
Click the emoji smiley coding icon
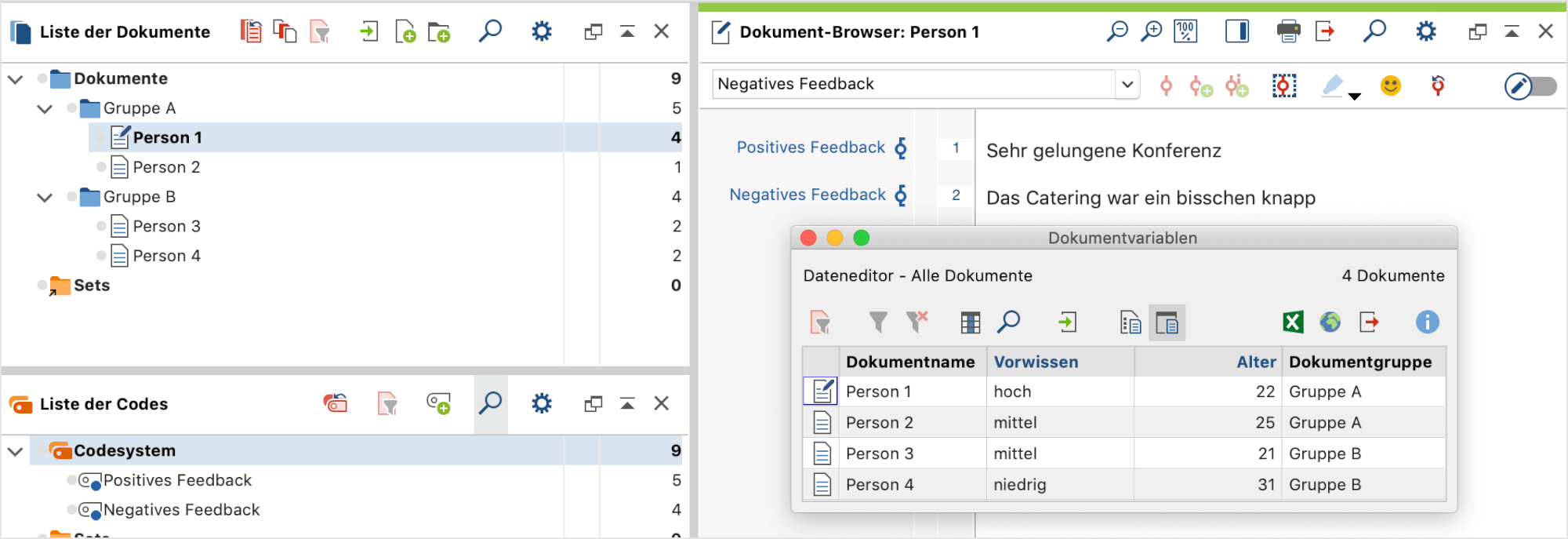click(1390, 86)
